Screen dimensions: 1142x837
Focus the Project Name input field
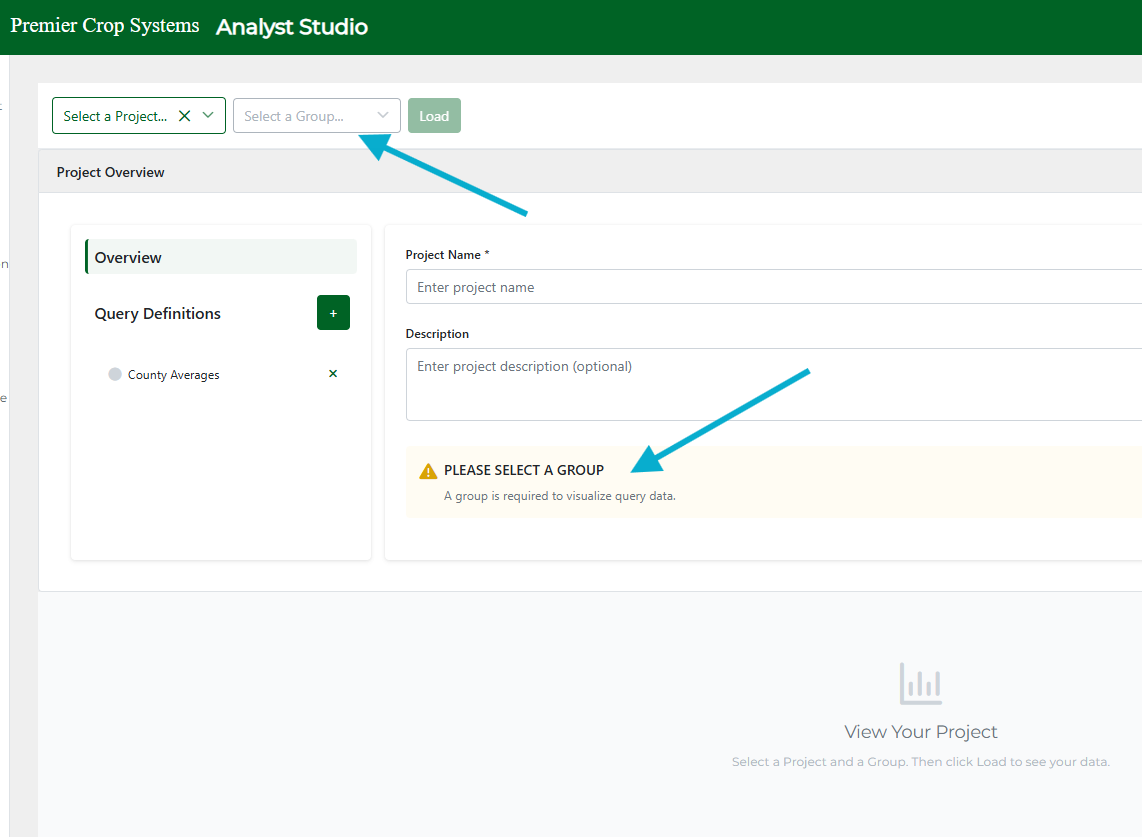click(x=770, y=287)
